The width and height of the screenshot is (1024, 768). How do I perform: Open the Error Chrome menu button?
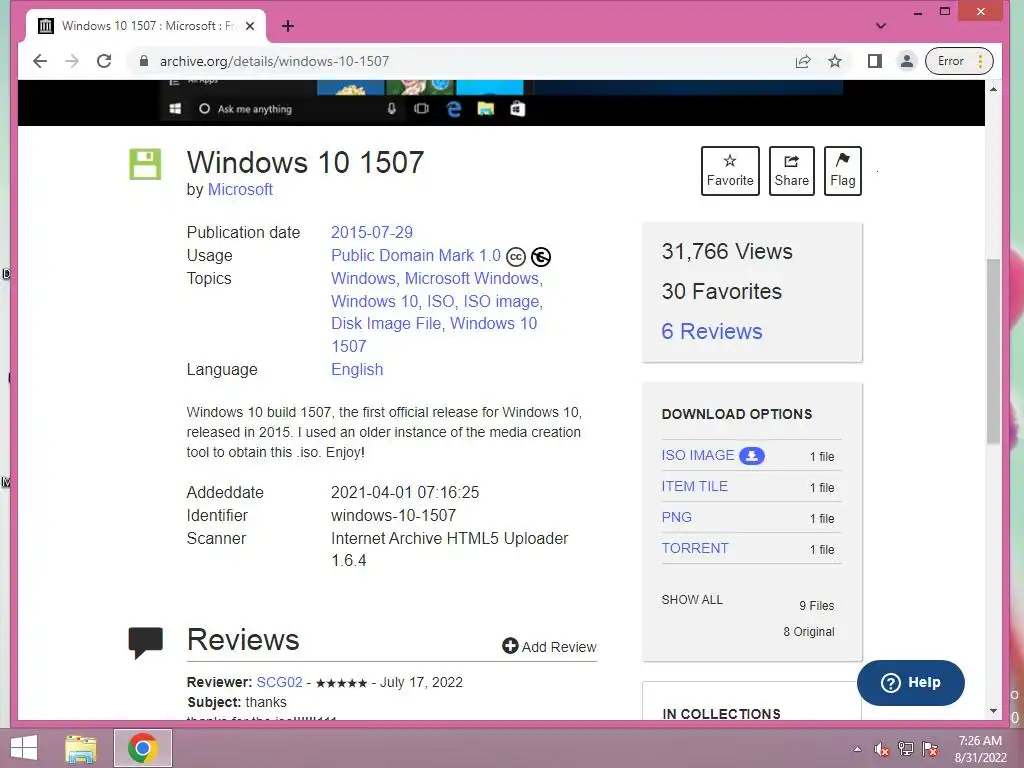pyautogui.click(x=959, y=61)
